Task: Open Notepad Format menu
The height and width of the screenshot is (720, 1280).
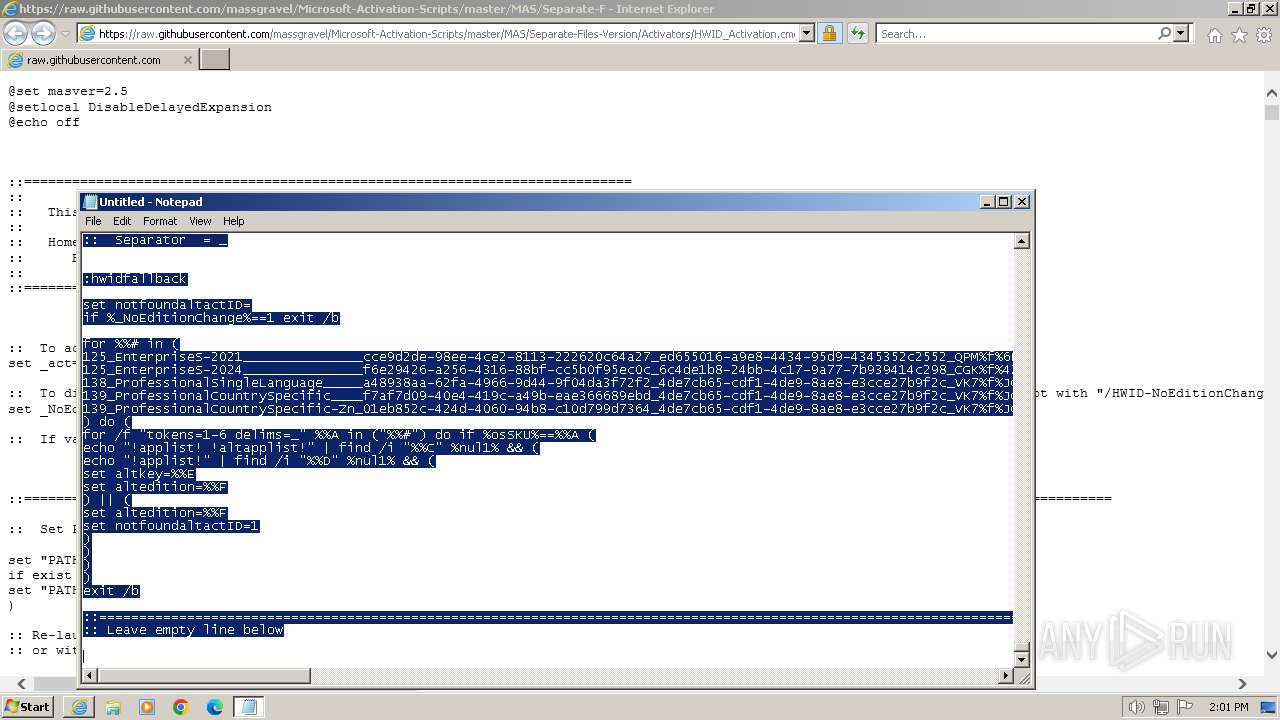Action: coord(160,221)
